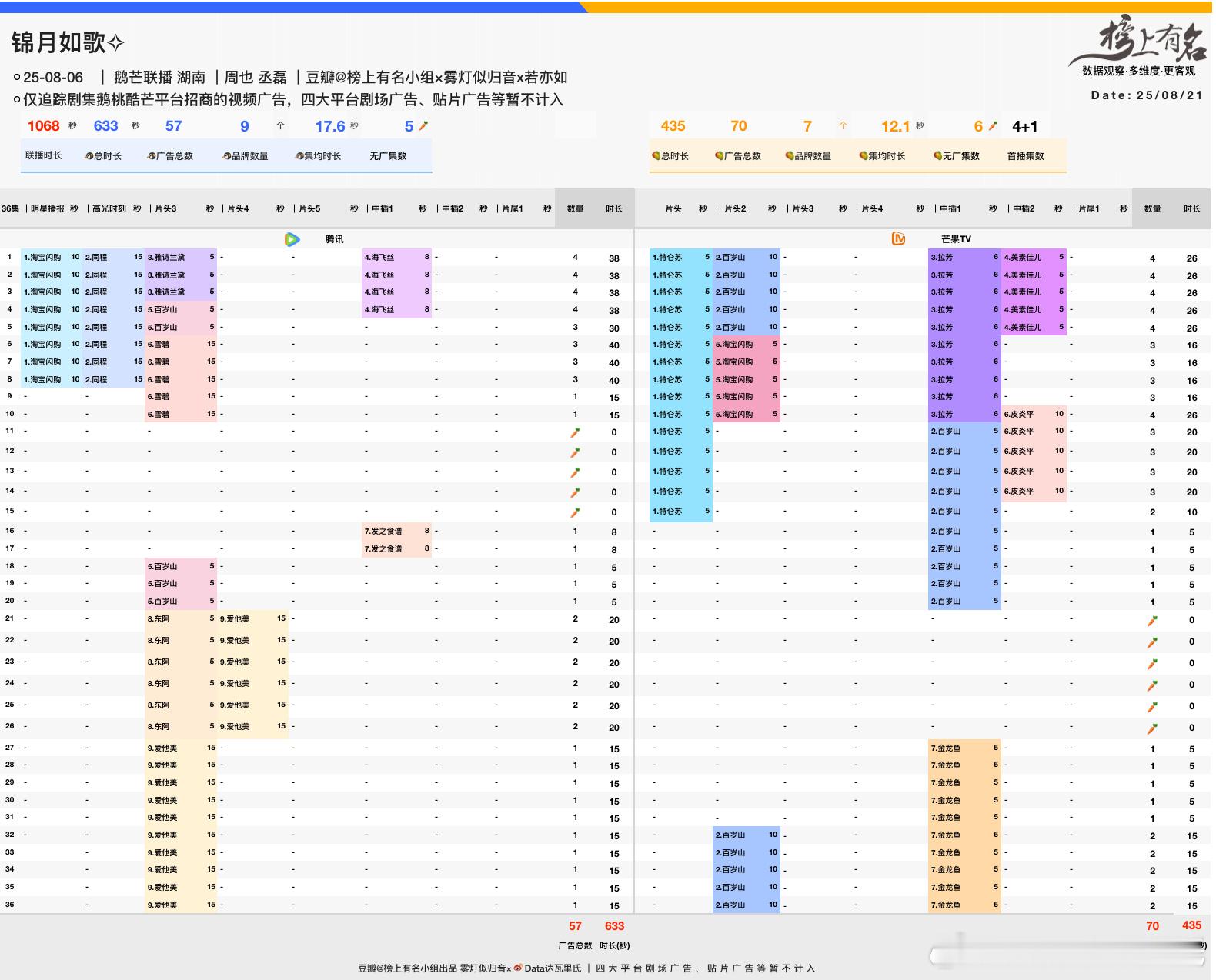This screenshot has height=980, width=1216.
Task: Click carrot icon beside blue number 5
Action: (423, 125)
